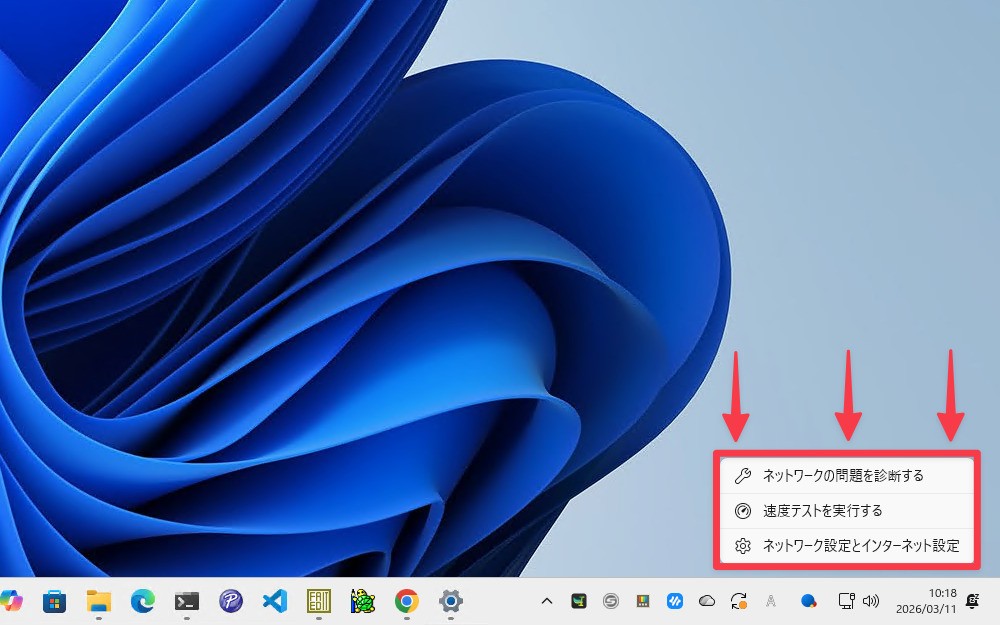
Task: Click sync arrows with orange dot icon
Action: click(x=739, y=601)
